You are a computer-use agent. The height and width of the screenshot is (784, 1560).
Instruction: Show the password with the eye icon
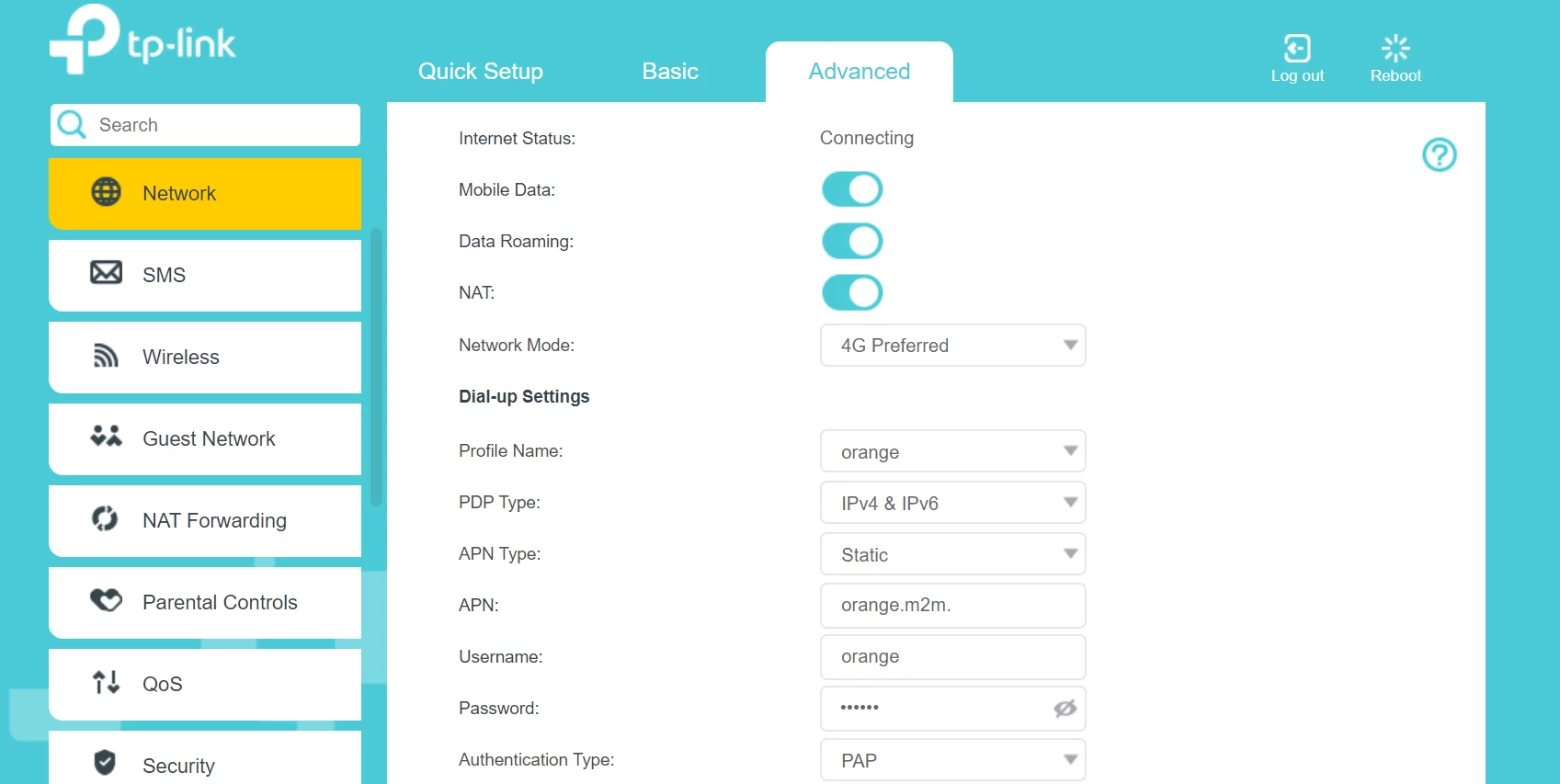click(1065, 709)
